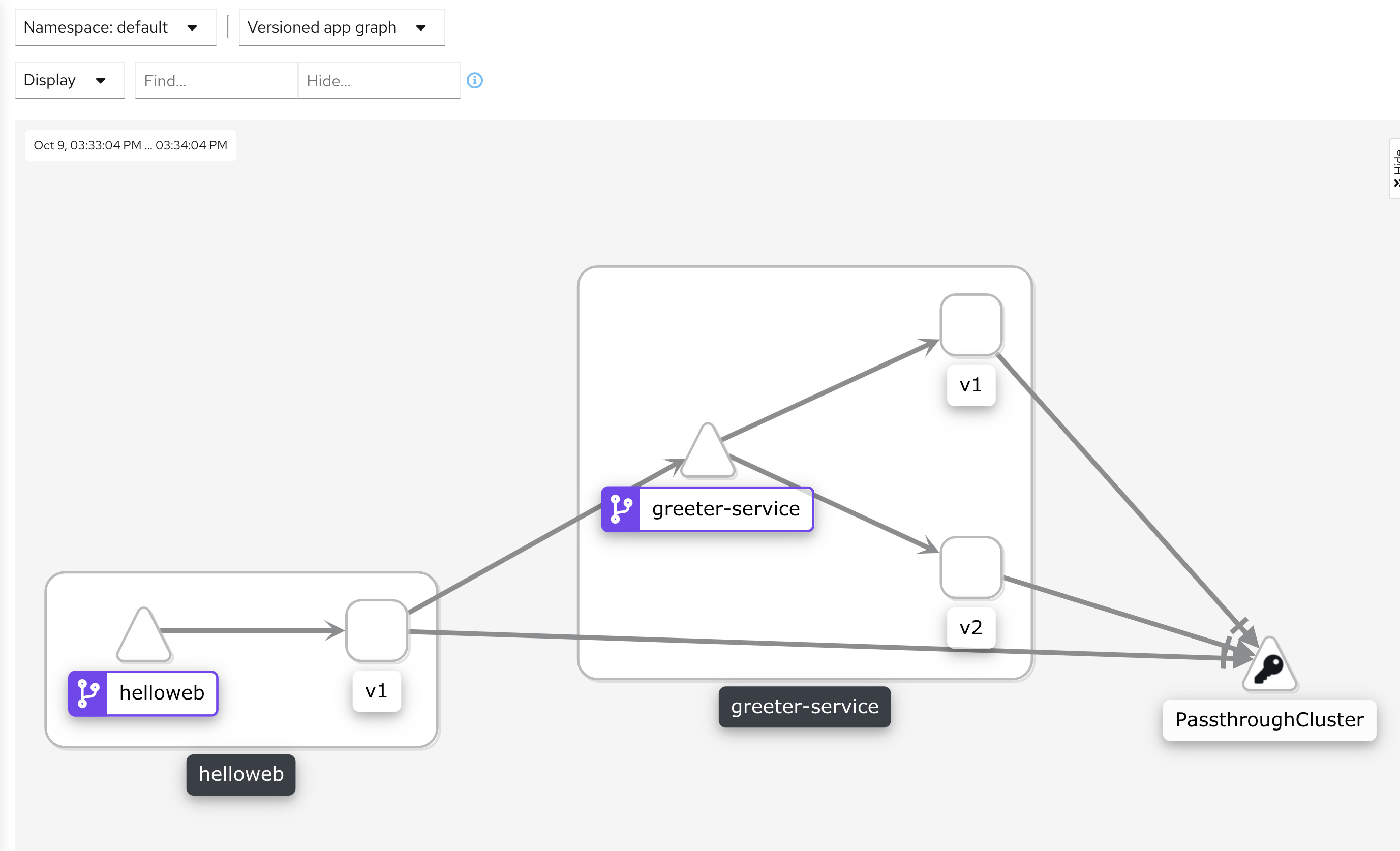Click the greeter-service purple-bordered service label
The width and height of the screenshot is (1400, 851).
tap(708, 509)
